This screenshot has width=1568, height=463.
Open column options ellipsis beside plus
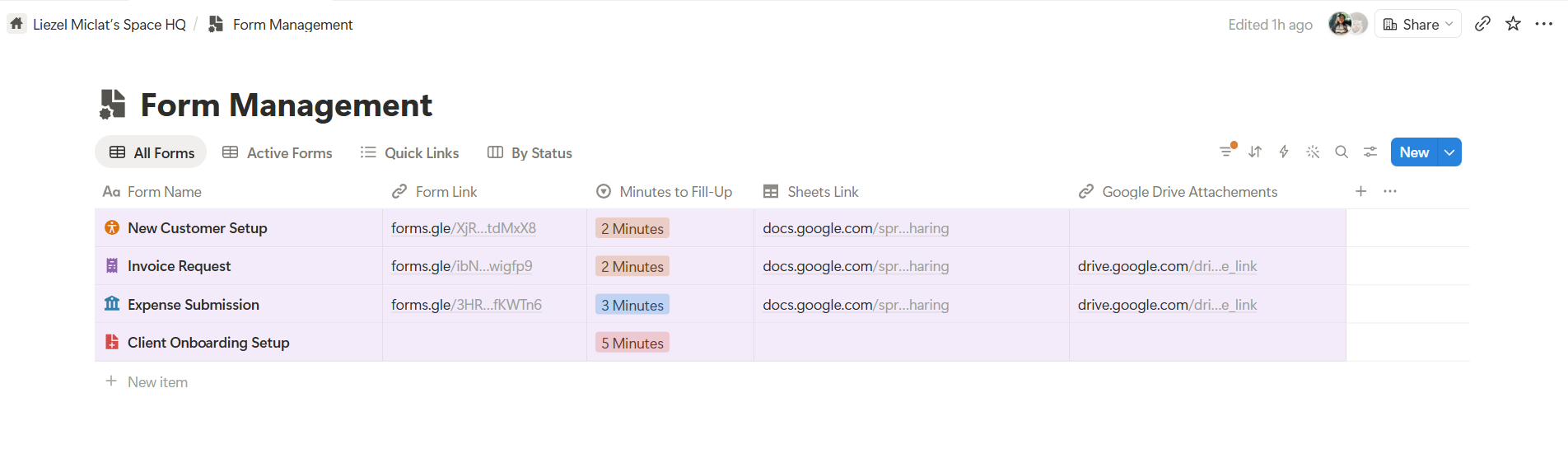[x=1390, y=191]
